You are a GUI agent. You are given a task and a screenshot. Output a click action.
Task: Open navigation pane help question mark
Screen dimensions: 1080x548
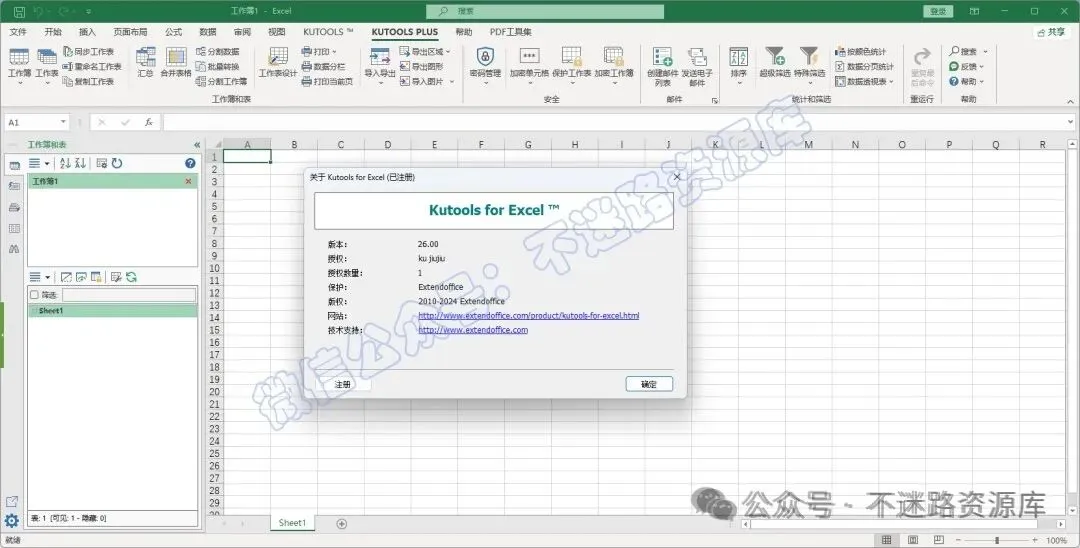(x=190, y=163)
